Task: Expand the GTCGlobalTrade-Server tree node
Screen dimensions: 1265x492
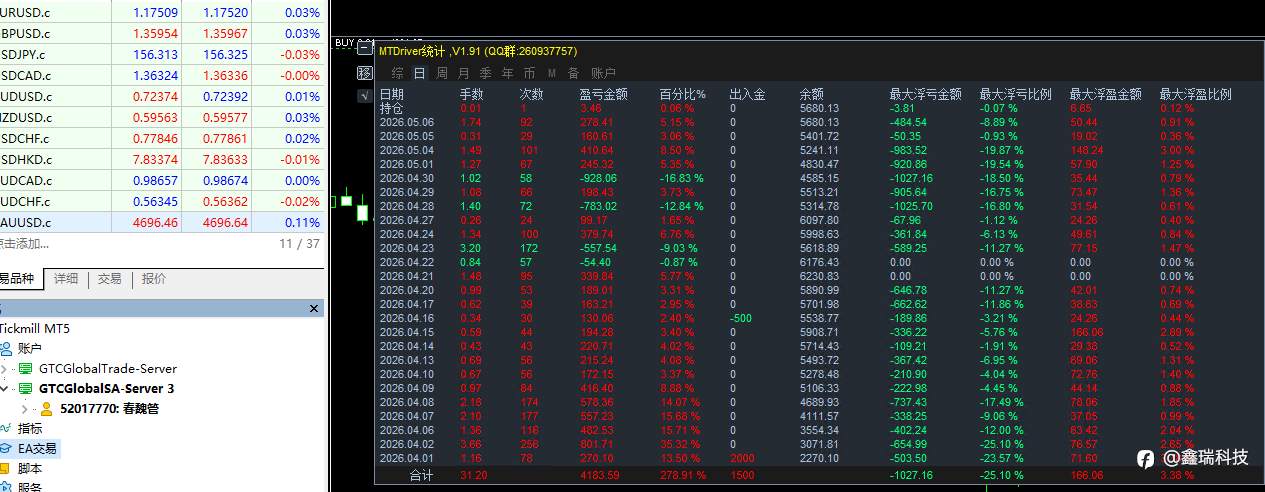Action: tap(4, 369)
